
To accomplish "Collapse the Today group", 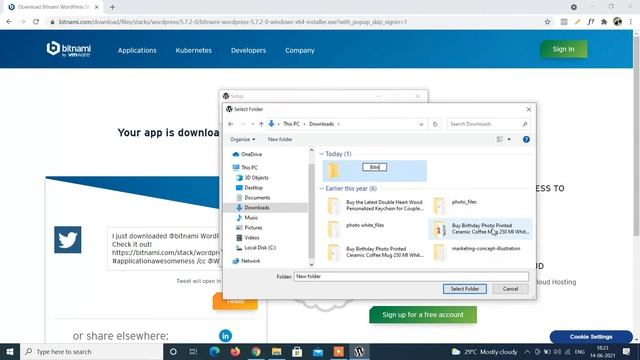I will pos(322,154).
